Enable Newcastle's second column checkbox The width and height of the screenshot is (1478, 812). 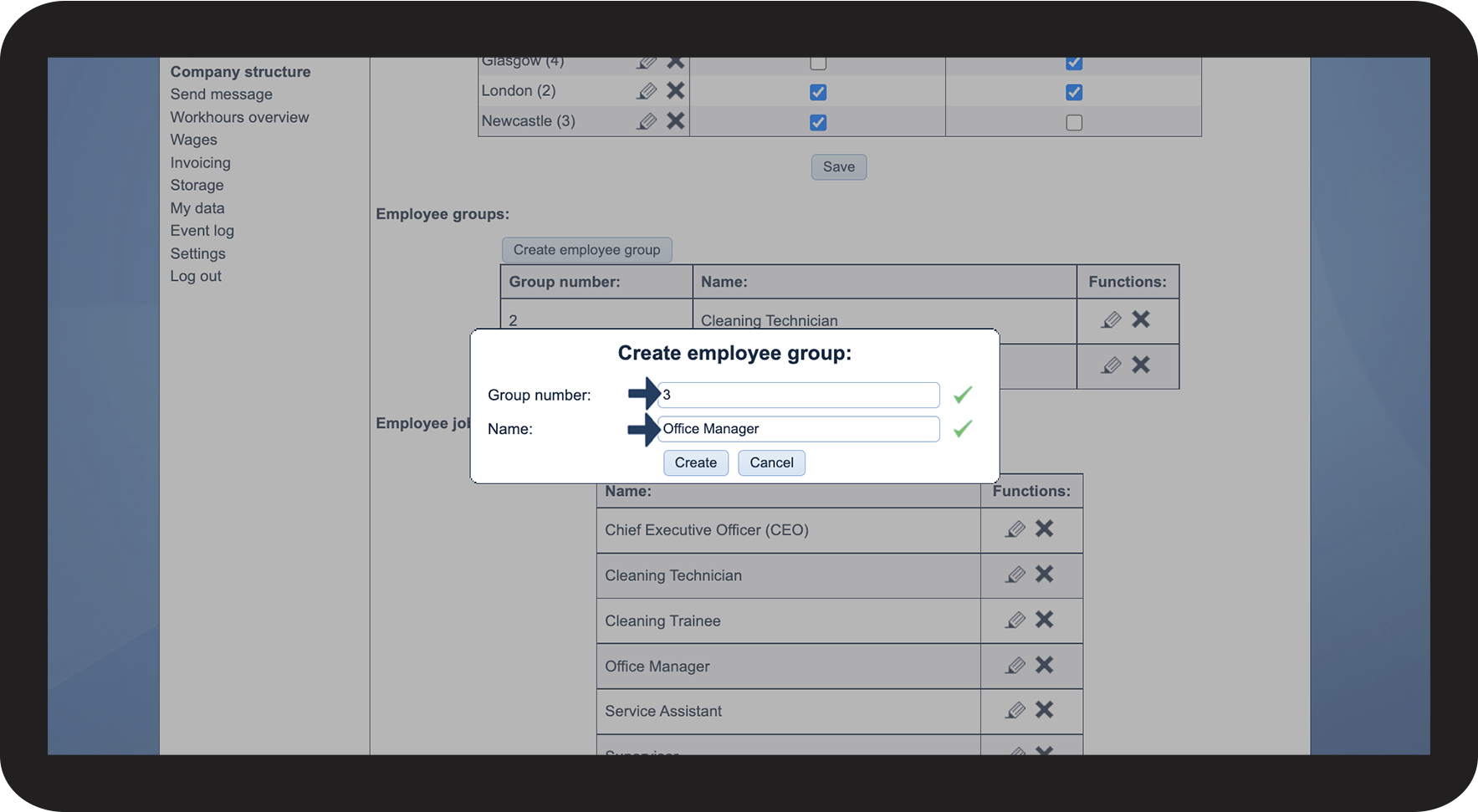point(1074,123)
